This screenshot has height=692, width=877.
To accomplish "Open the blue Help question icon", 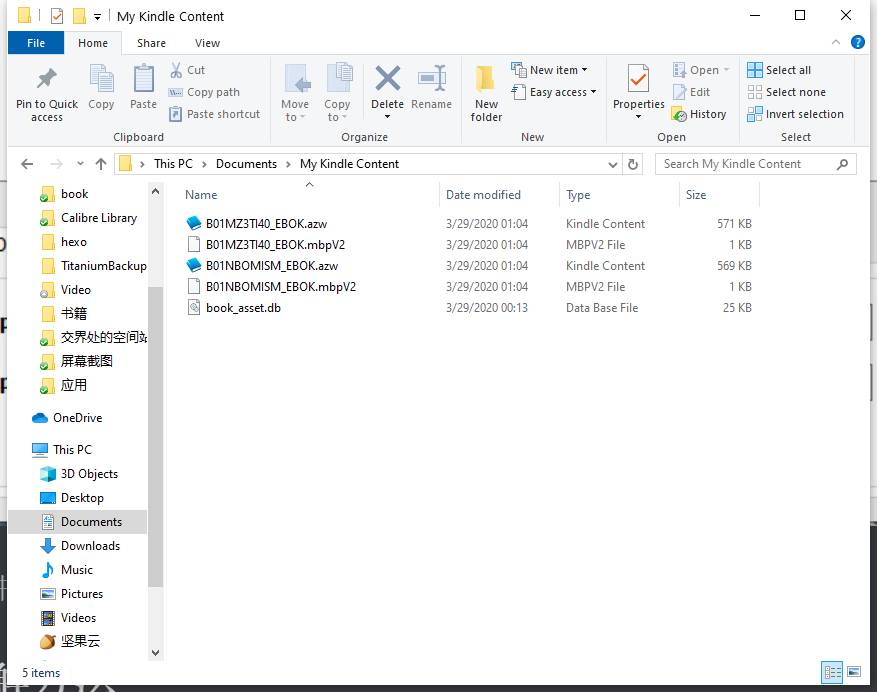I will pos(857,43).
